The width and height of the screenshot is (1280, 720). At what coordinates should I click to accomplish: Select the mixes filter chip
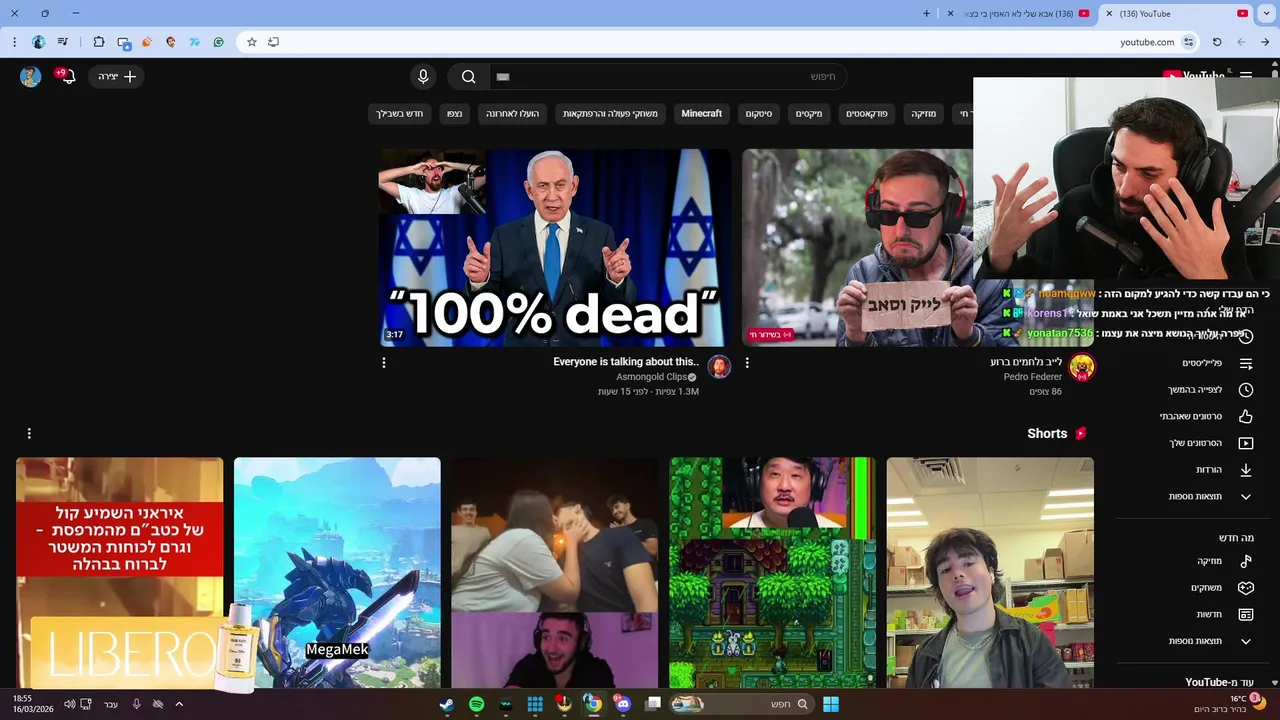808,114
